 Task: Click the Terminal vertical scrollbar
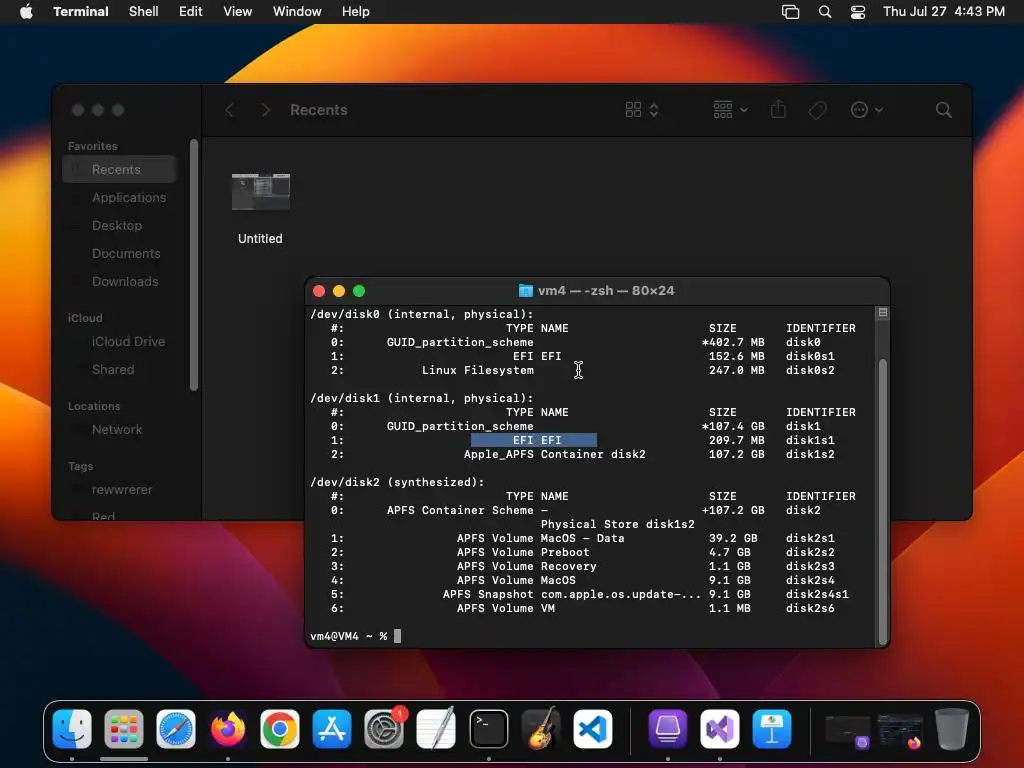pos(882,502)
